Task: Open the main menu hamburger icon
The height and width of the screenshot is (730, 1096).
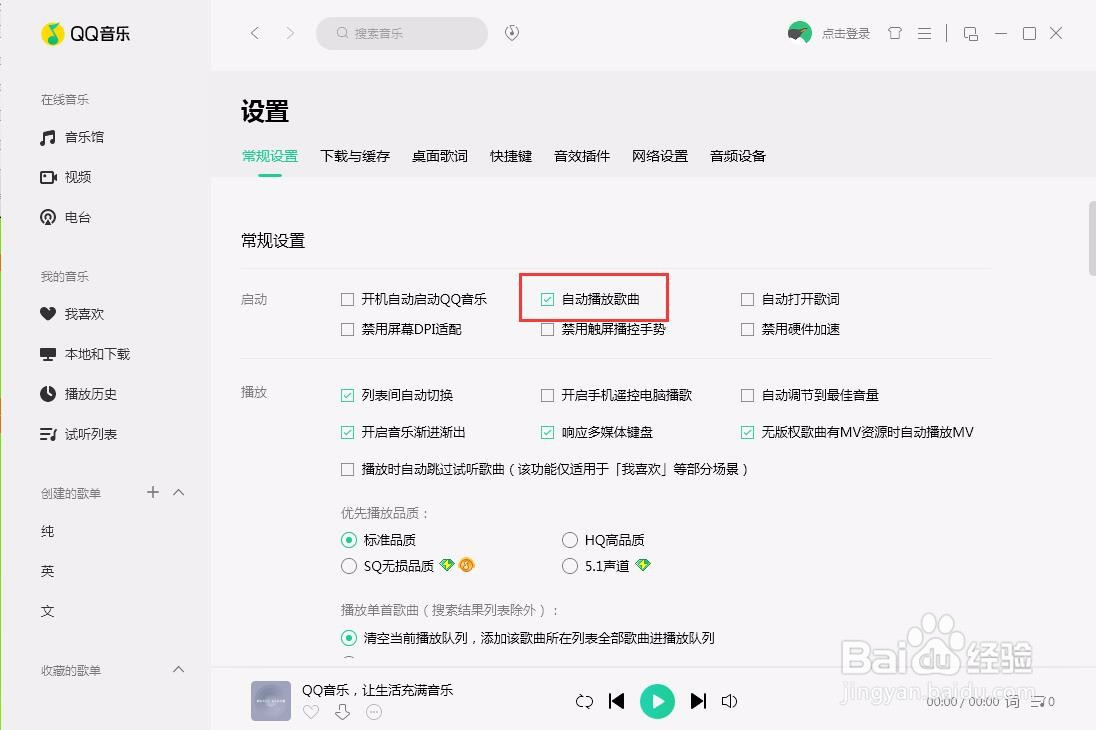Action: coord(924,32)
